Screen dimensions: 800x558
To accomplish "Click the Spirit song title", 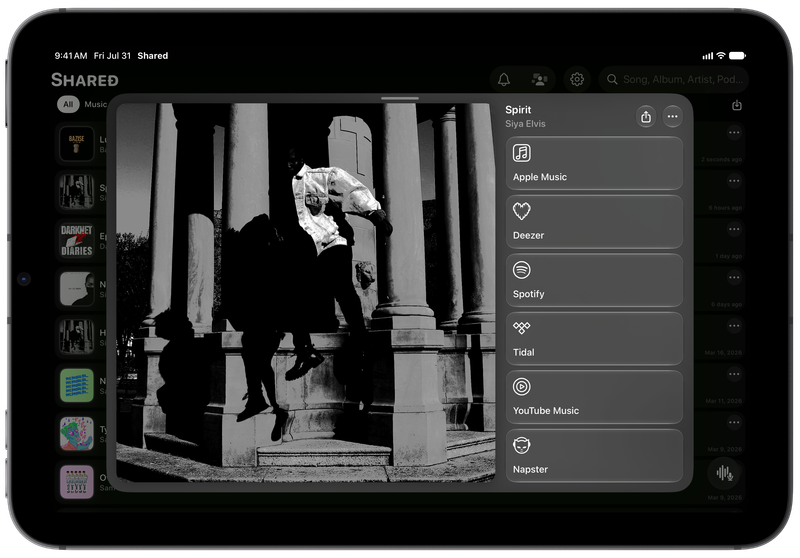I will pos(518,110).
